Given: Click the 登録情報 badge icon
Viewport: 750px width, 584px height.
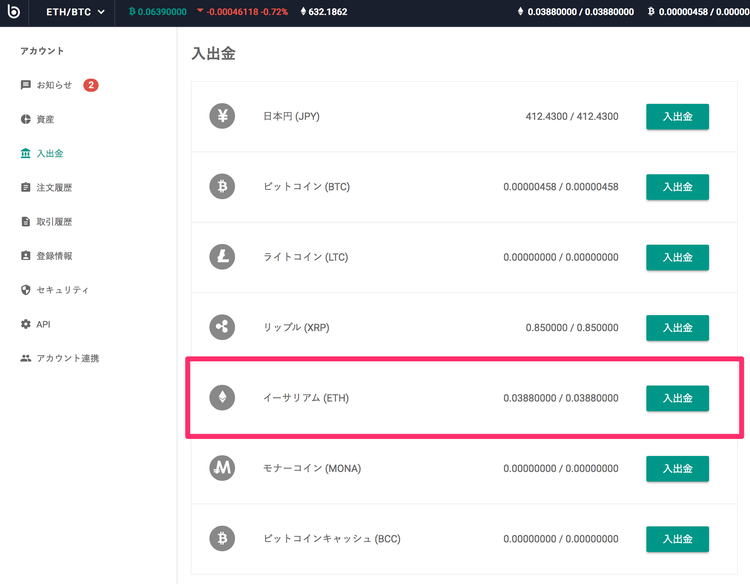Looking at the screenshot, I should pos(26,256).
